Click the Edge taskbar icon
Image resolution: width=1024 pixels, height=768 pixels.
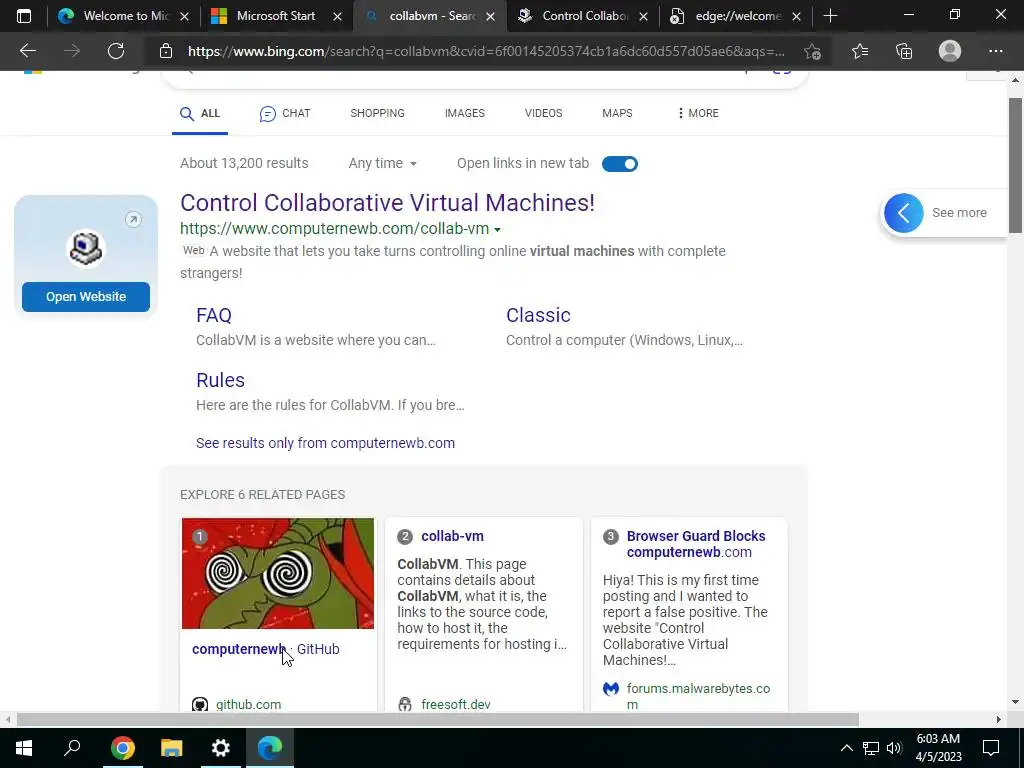[270, 748]
